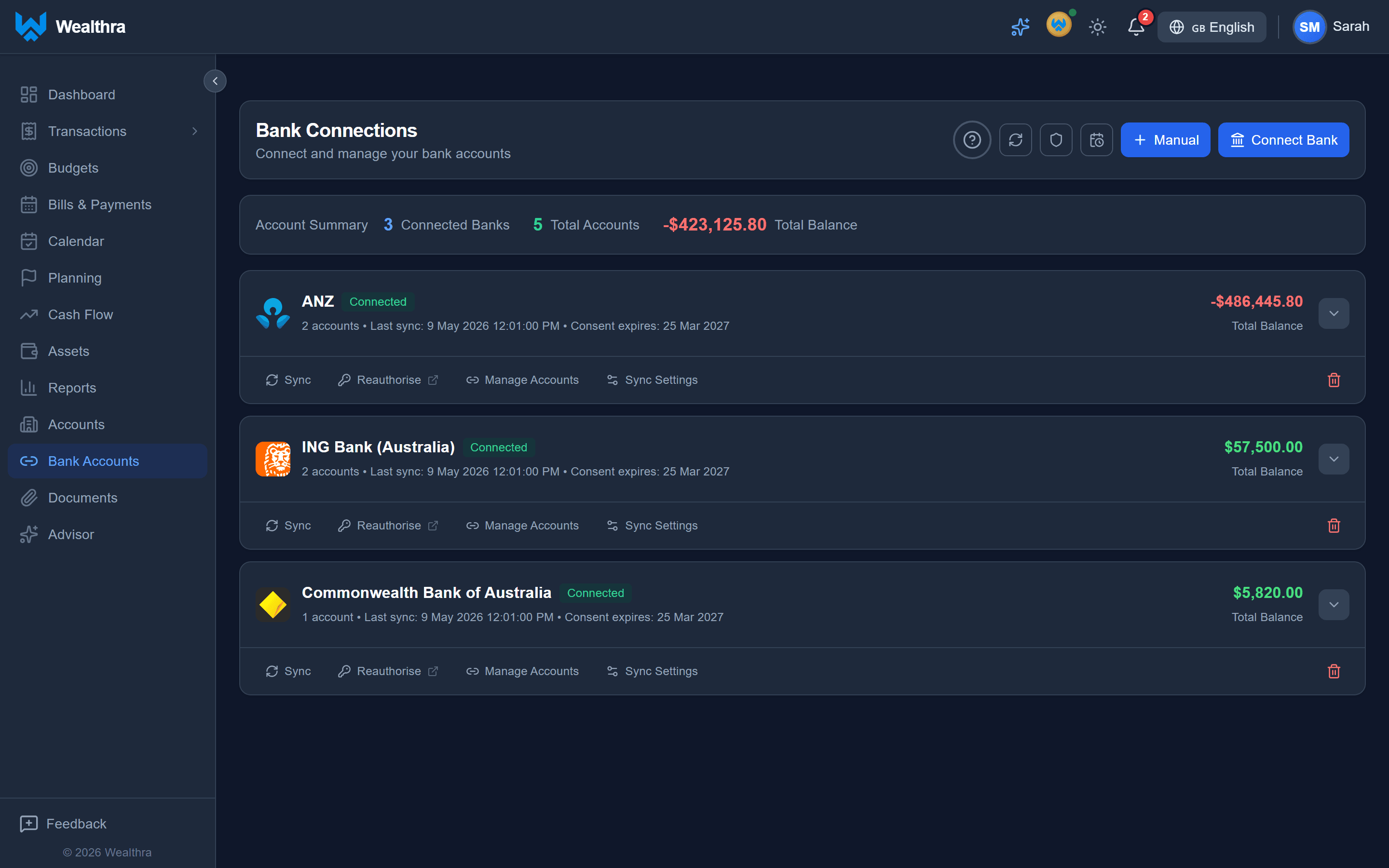Click ANZ Connected status badge

click(x=378, y=302)
